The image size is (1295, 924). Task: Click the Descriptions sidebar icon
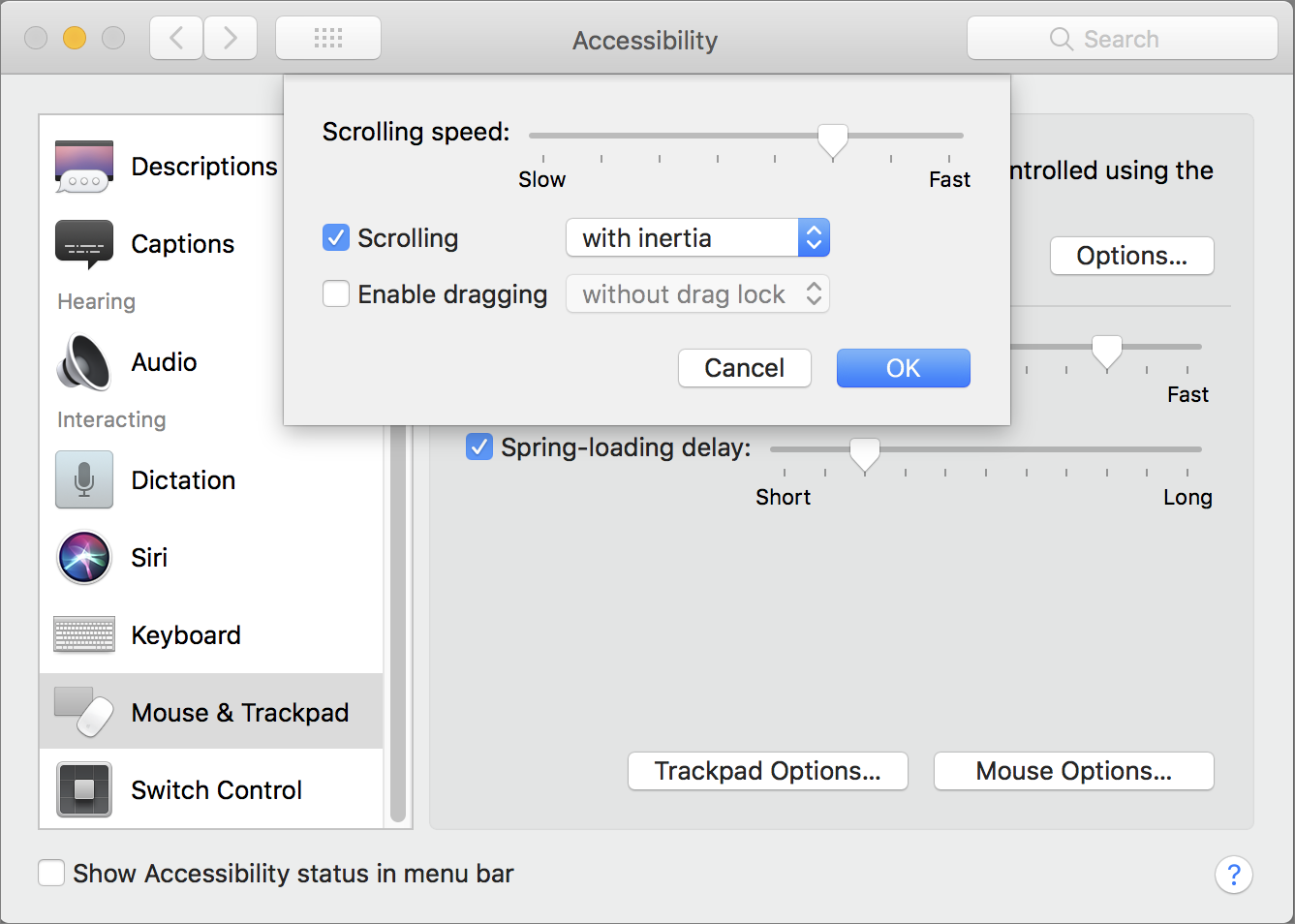[x=84, y=167]
